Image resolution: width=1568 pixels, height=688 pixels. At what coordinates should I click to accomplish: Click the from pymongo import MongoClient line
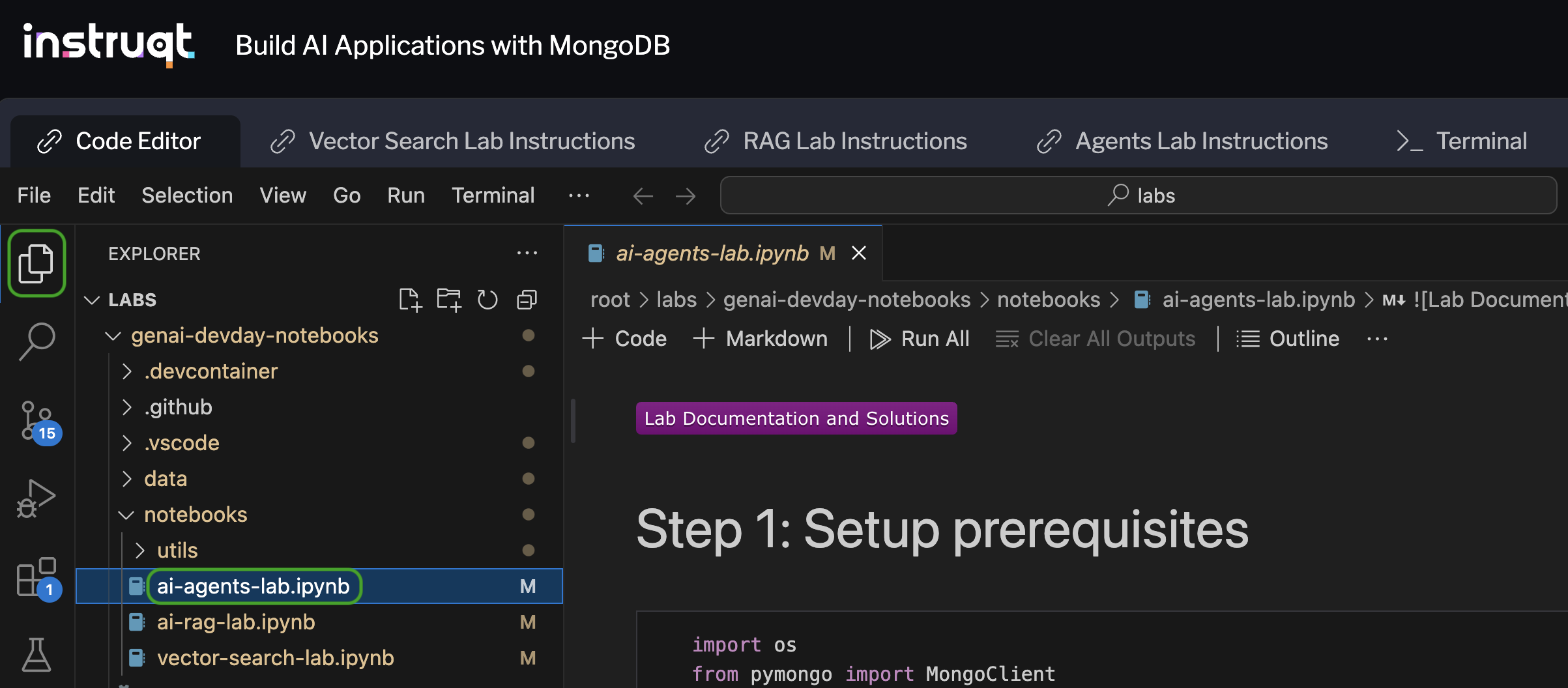[873, 674]
